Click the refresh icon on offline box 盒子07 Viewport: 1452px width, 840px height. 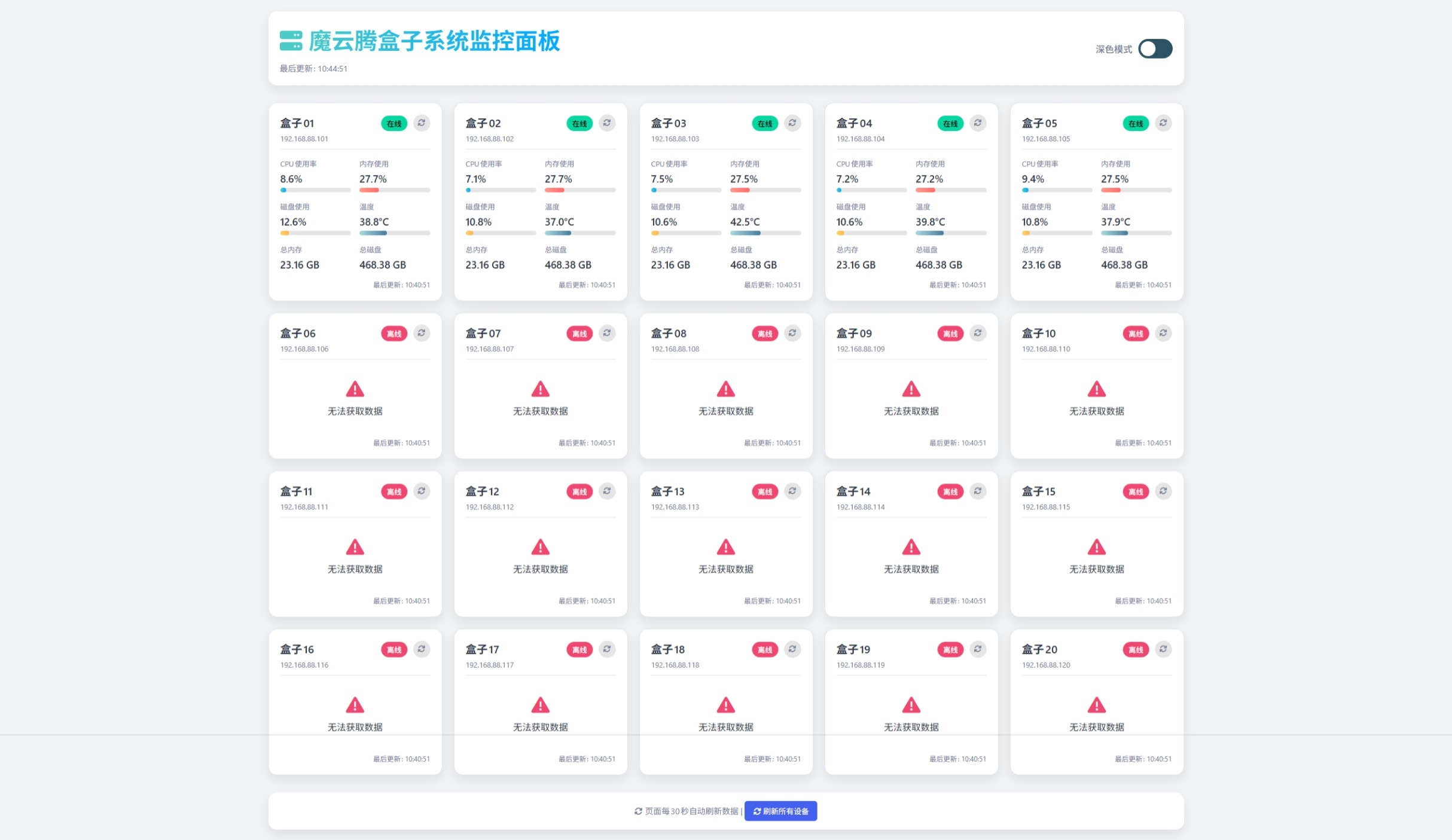tap(608, 333)
